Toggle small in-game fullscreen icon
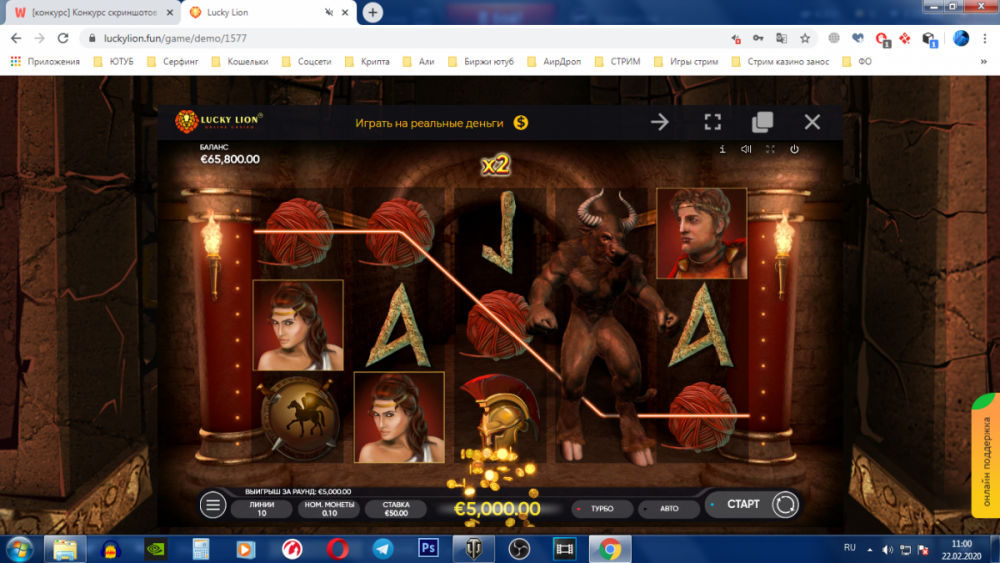 [770, 149]
